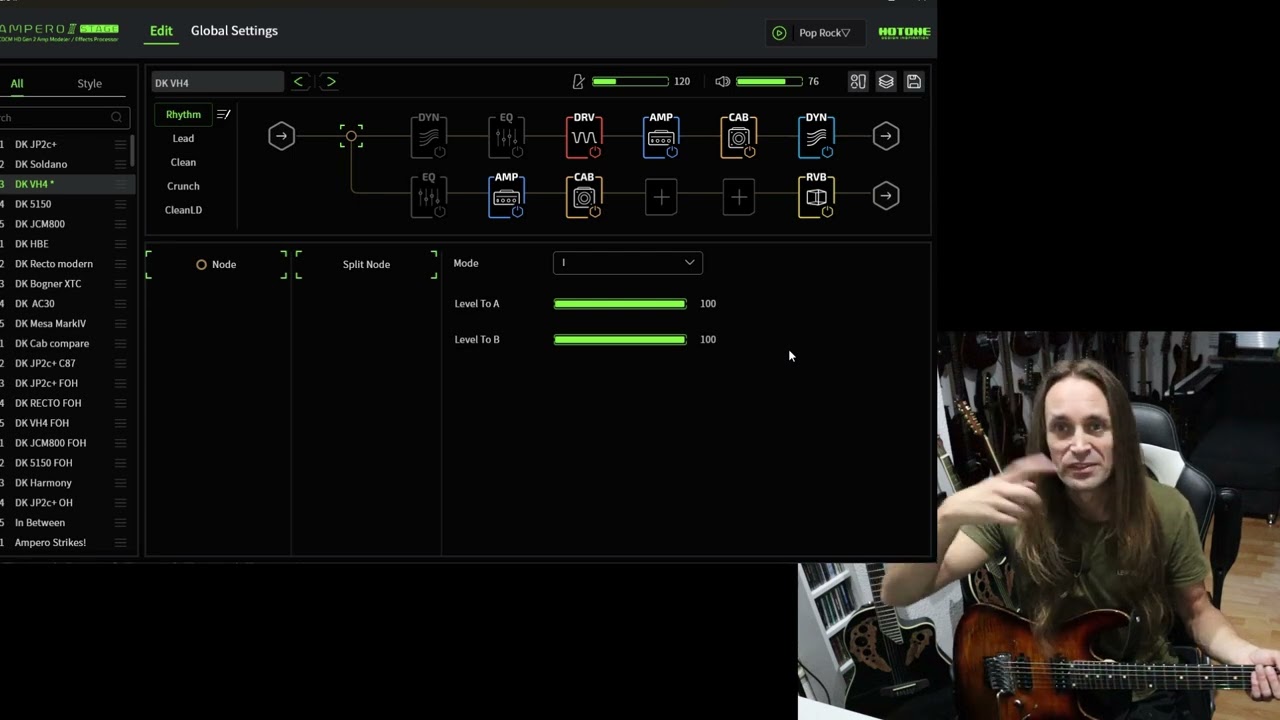Go to previous preset arrow
Screen dimensions: 1280x720
pos(298,82)
